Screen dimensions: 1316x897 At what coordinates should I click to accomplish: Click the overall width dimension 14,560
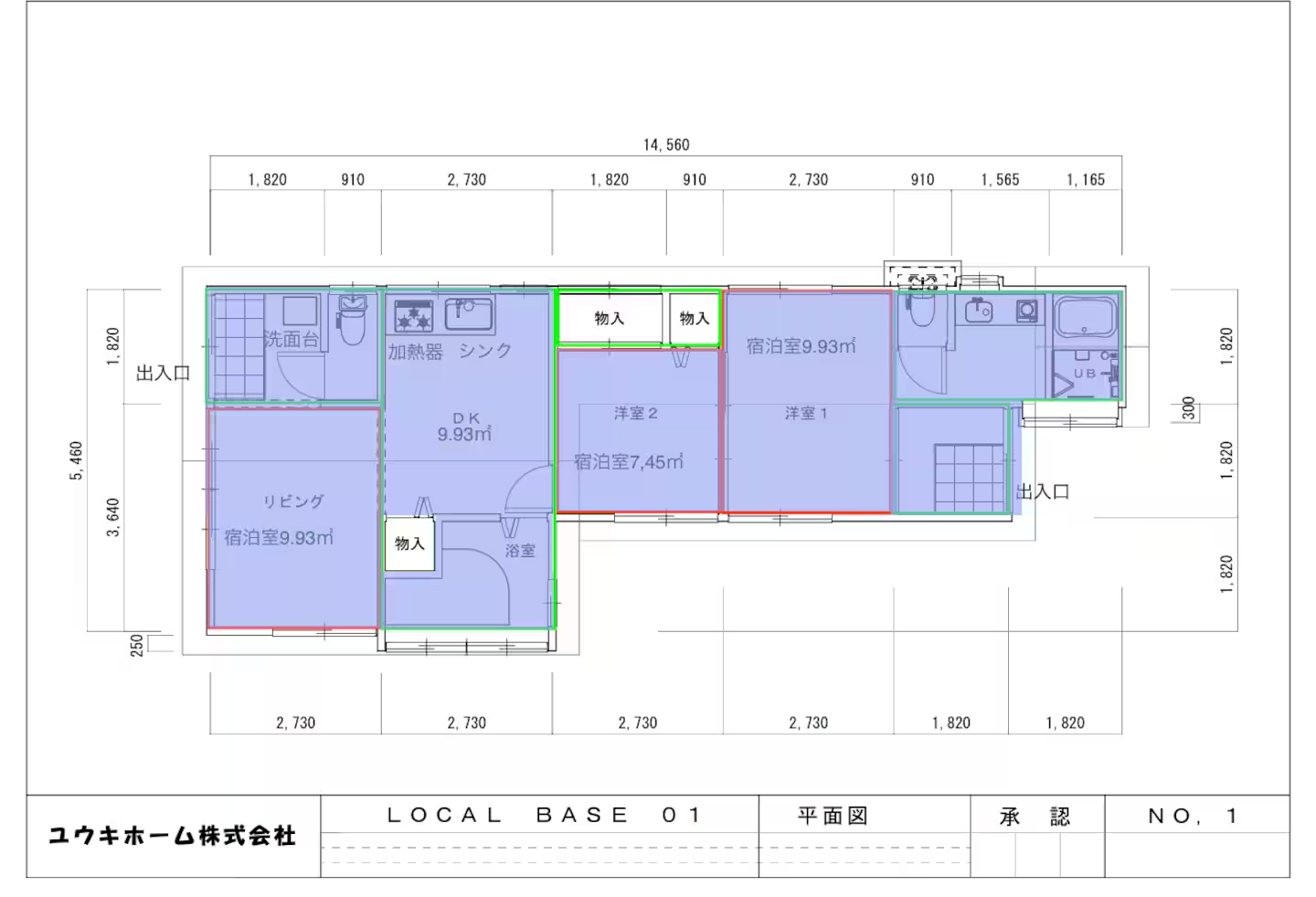click(666, 145)
